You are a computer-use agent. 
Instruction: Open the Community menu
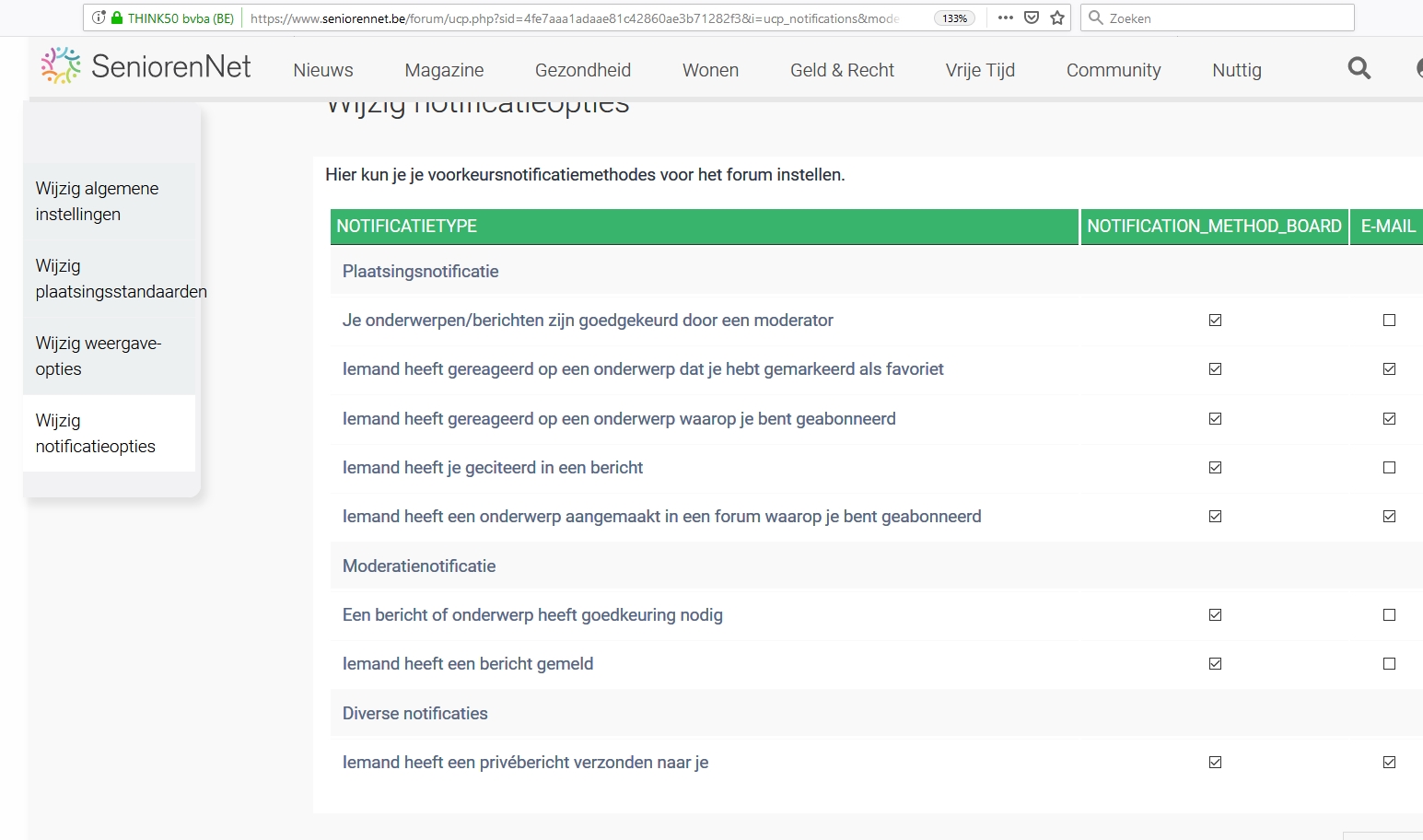(x=1113, y=70)
